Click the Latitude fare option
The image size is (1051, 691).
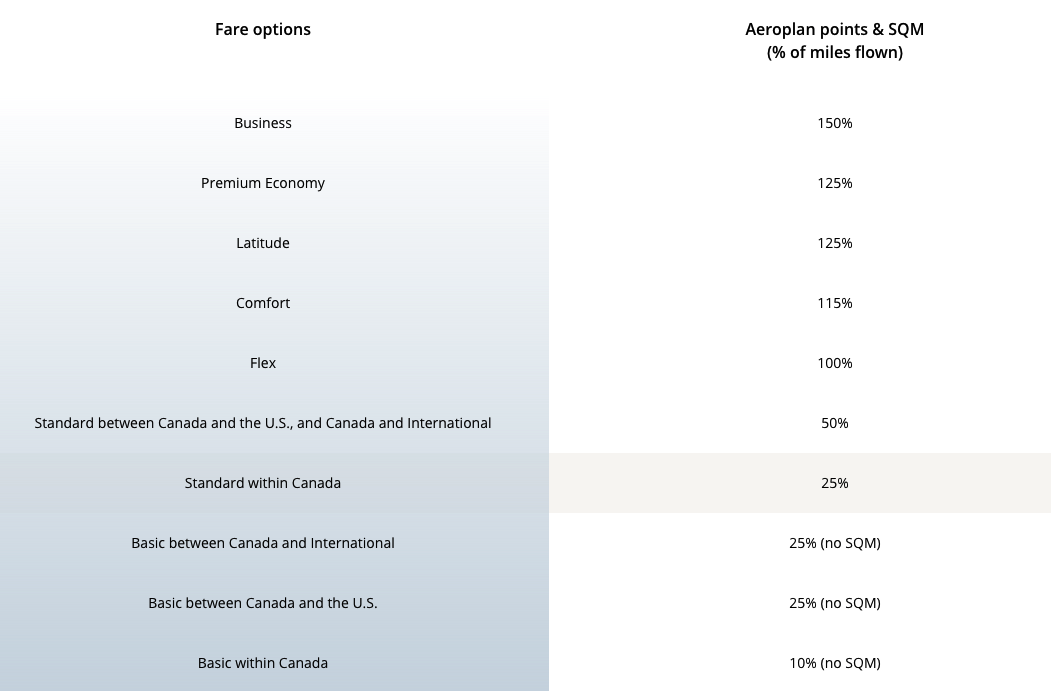pos(263,243)
